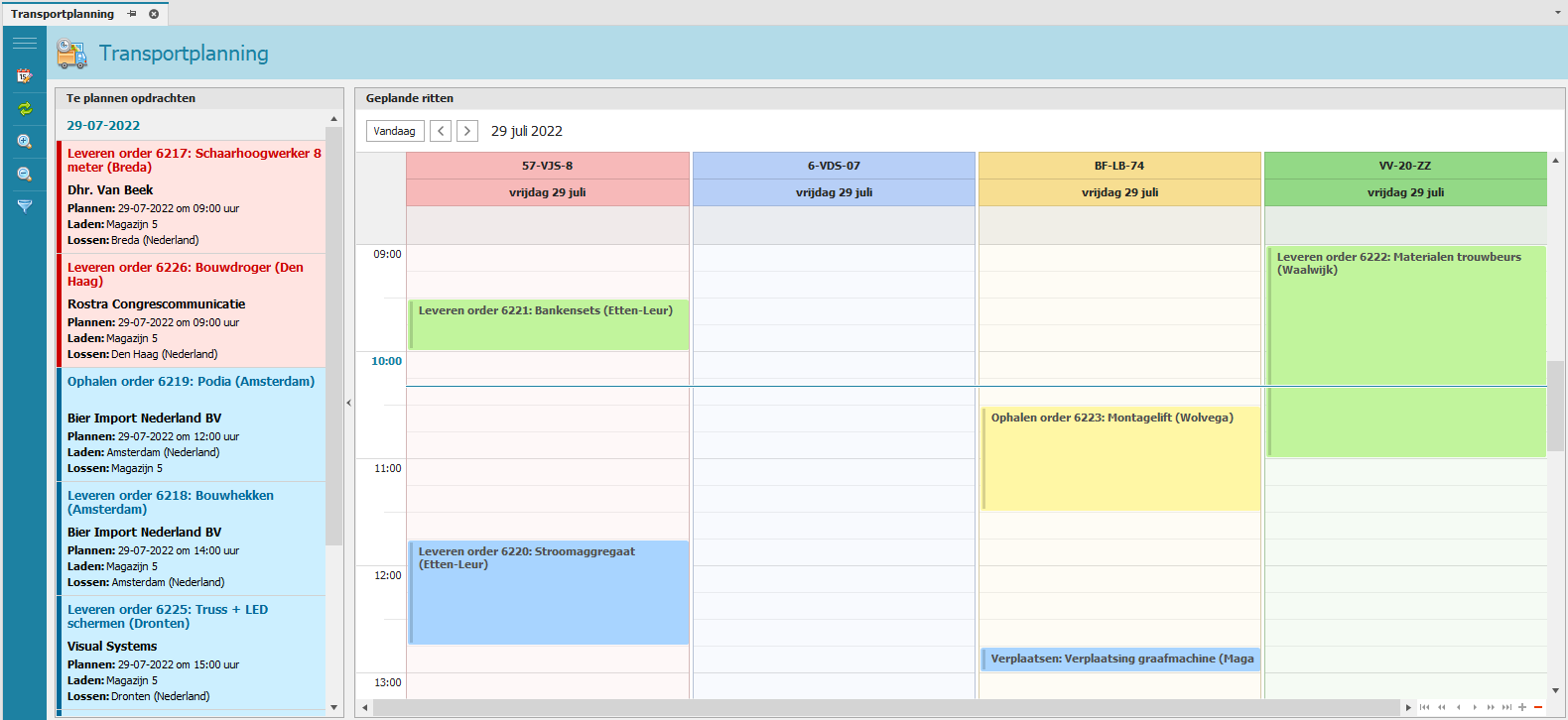Click the zoom in magnifier icon
1568x720 pixels.
[x=25, y=142]
